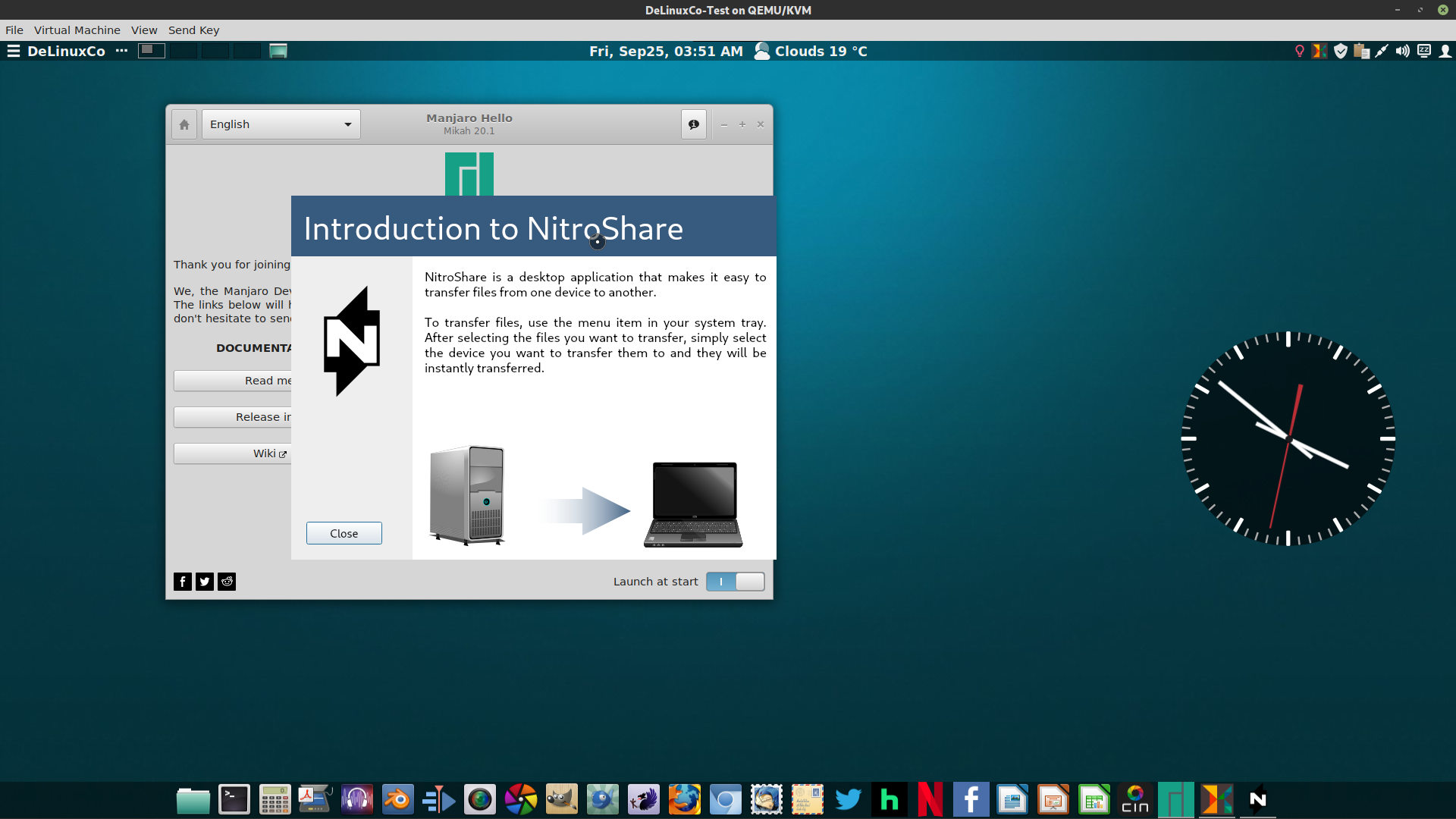Open the Virtual Machine menu
Viewport: 1456px width, 819px height.
pos(77,30)
